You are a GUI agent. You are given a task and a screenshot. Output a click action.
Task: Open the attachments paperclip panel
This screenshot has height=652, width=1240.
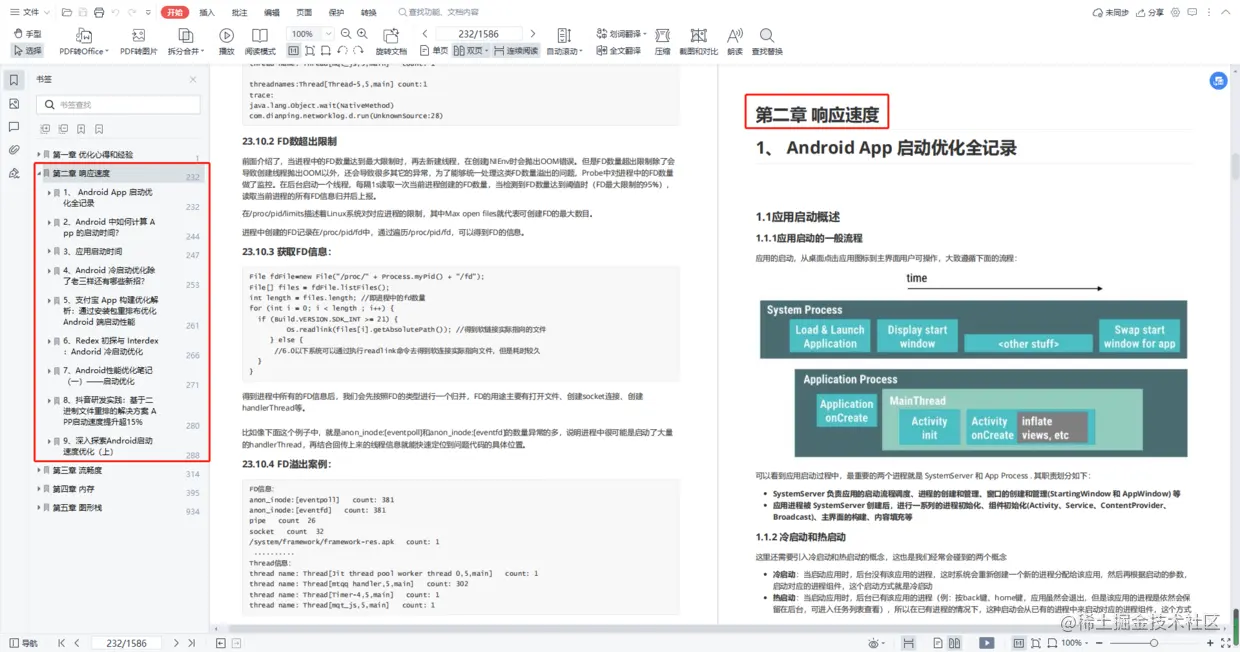pos(14,150)
